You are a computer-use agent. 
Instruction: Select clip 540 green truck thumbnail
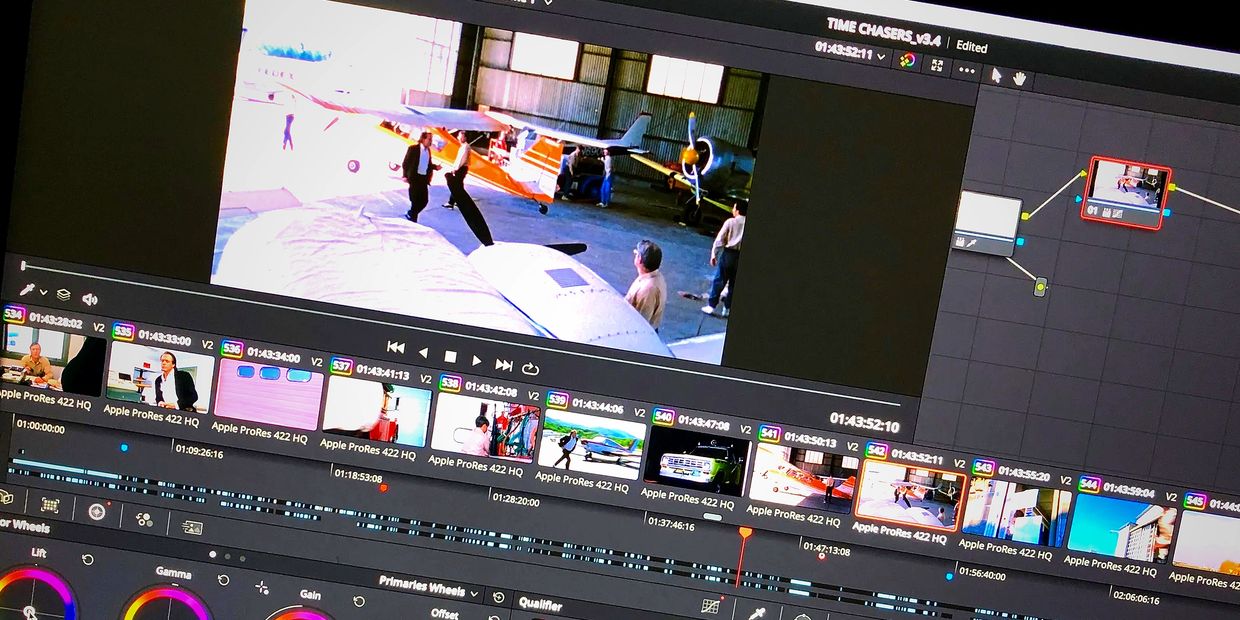click(x=697, y=461)
